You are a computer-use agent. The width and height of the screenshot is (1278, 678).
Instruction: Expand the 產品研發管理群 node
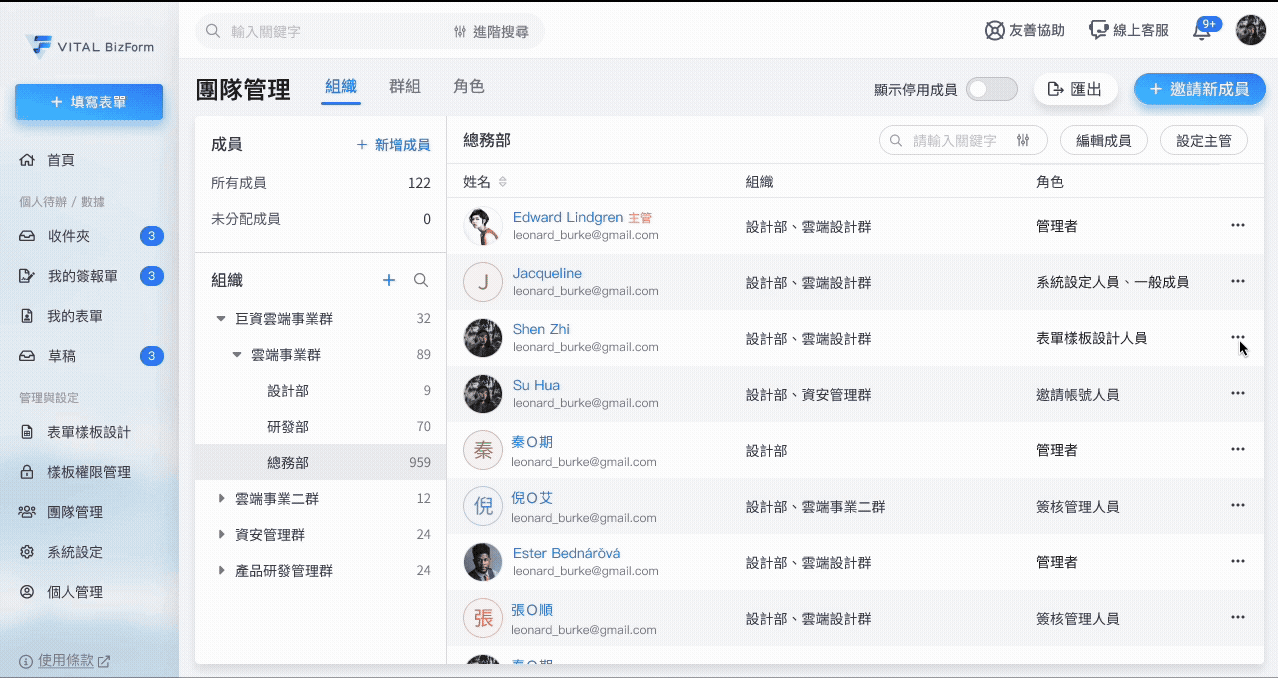click(x=221, y=570)
